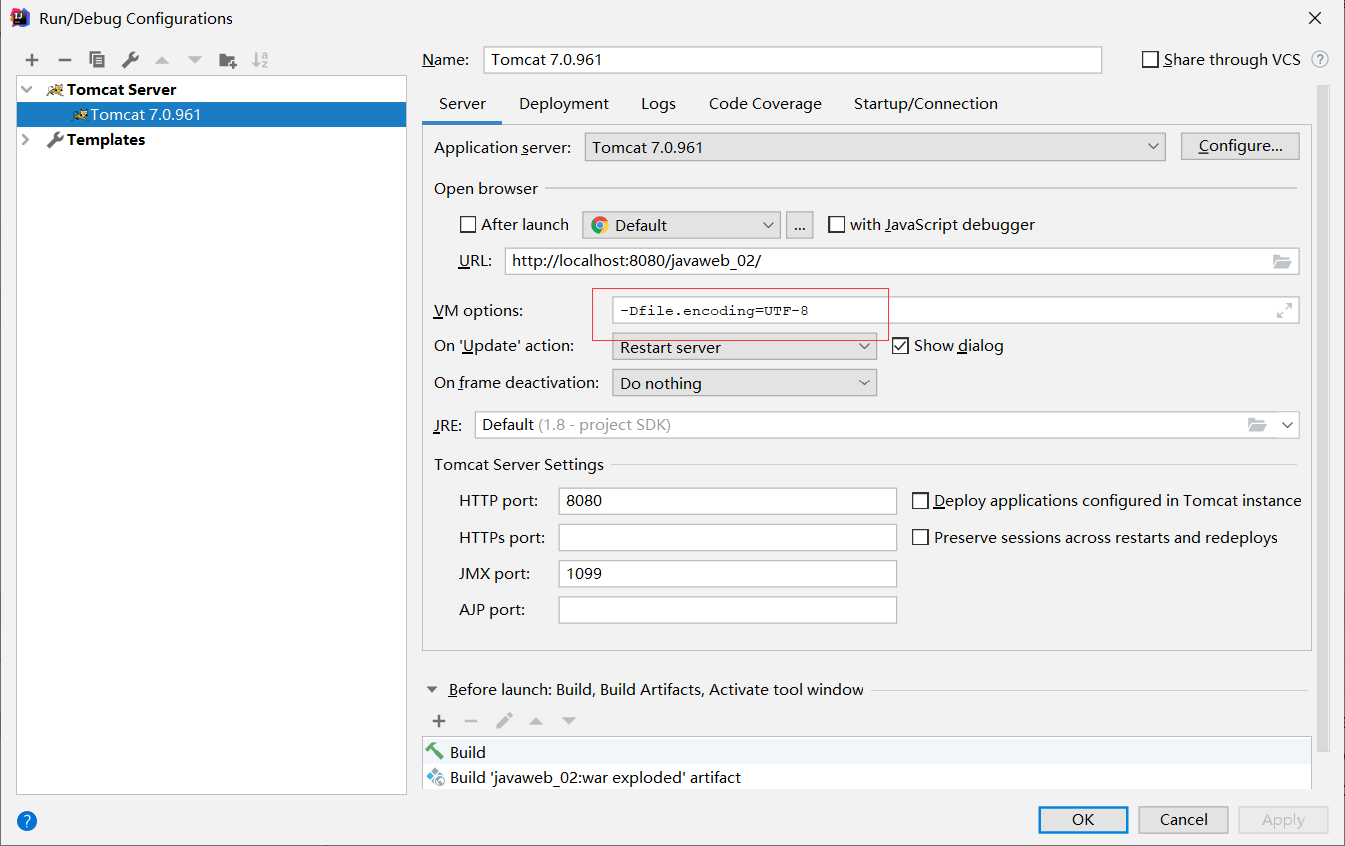This screenshot has height=846, width=1345.
Task: Open dialog help question mark
Action: (27, 821)
